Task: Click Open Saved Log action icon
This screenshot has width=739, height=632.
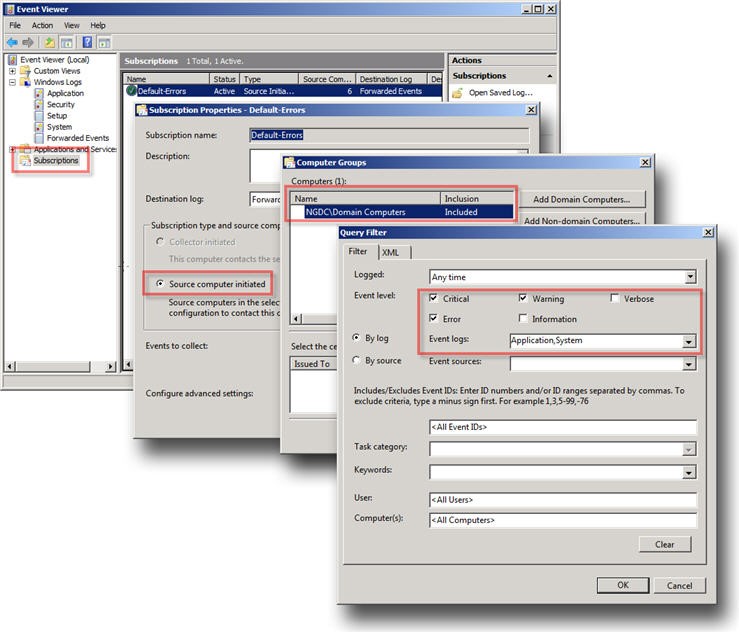Action: pos(458,93)
